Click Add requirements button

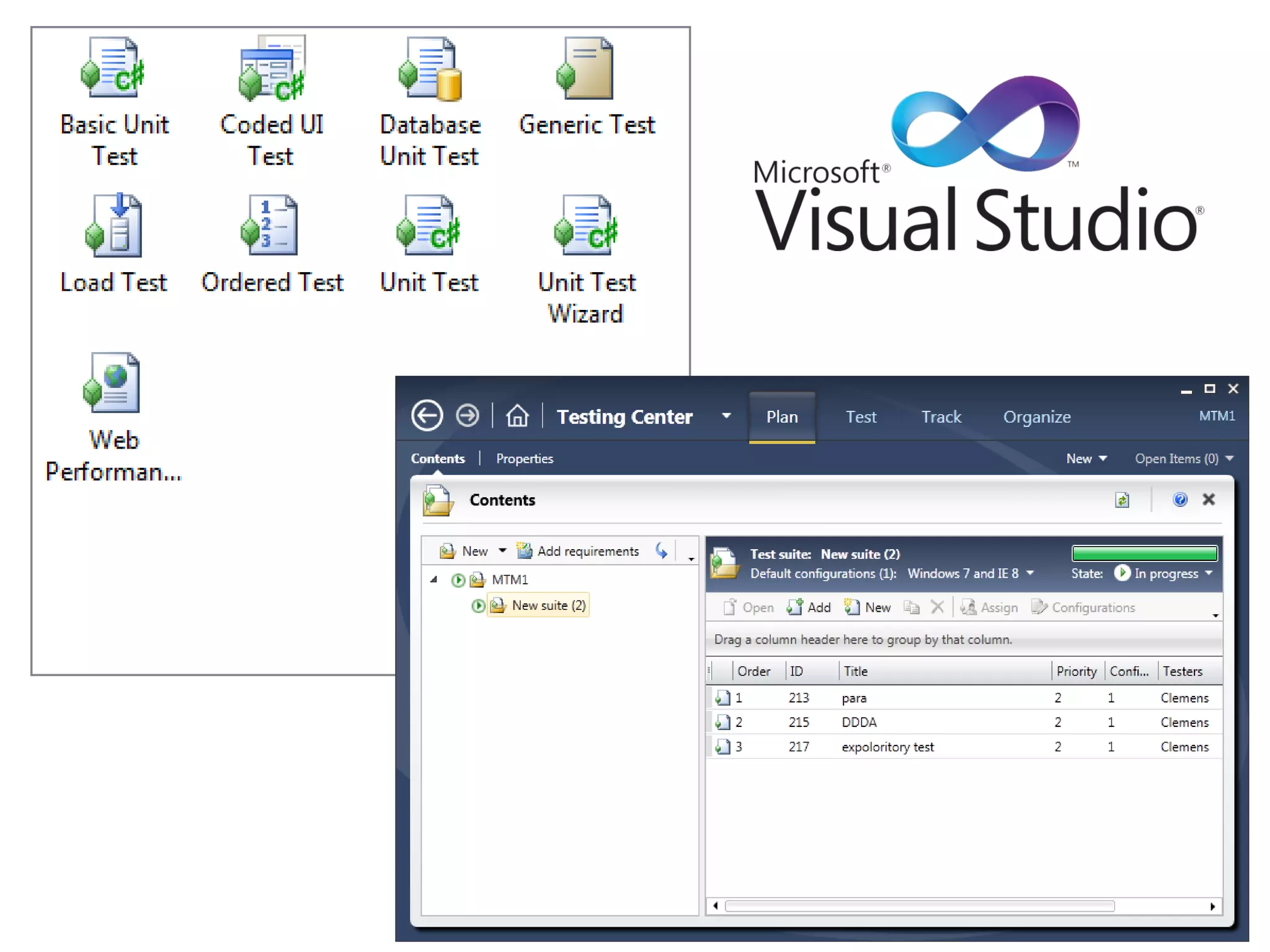[x=578, y=551]
